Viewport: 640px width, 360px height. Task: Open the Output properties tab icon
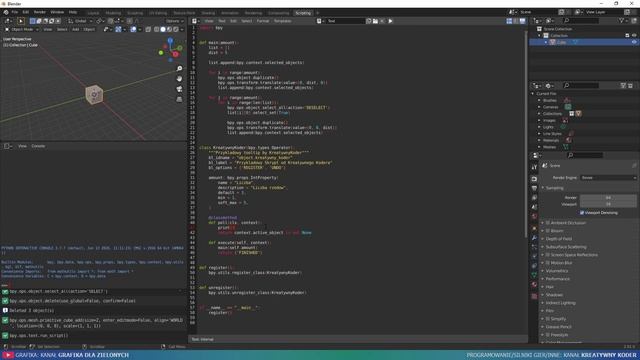point(534,188)
